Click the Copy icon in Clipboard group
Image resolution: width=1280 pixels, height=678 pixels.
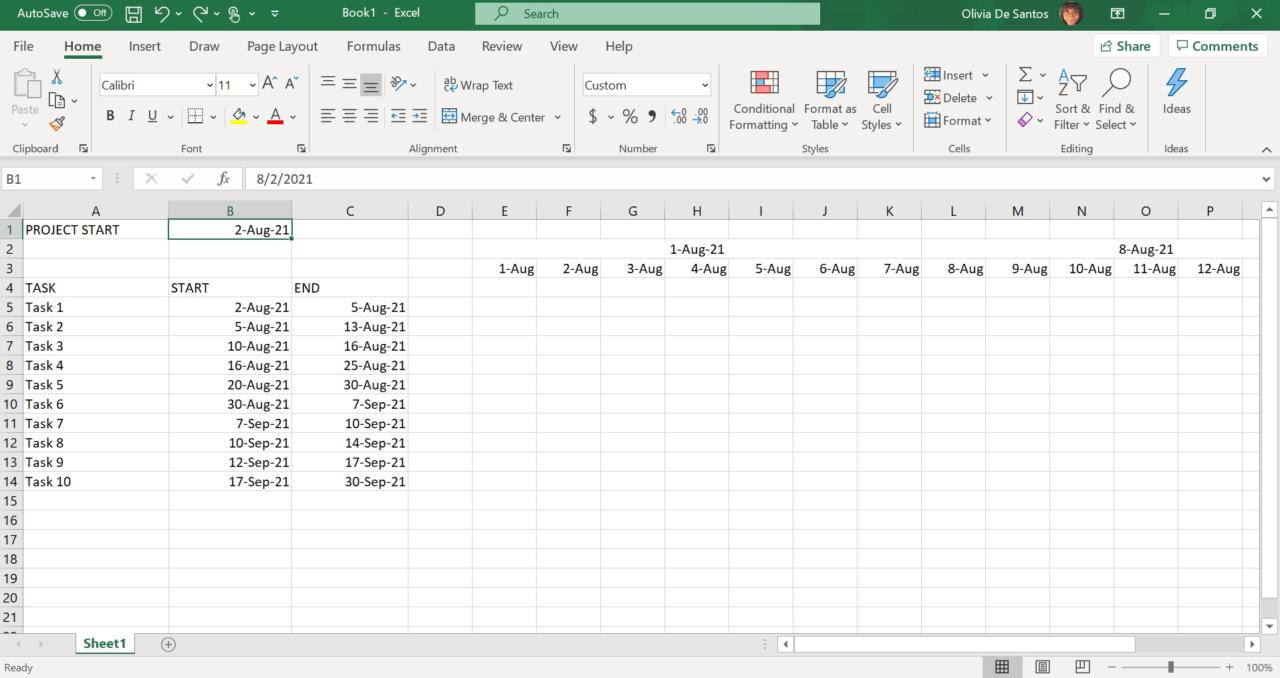tap(56, 100)
